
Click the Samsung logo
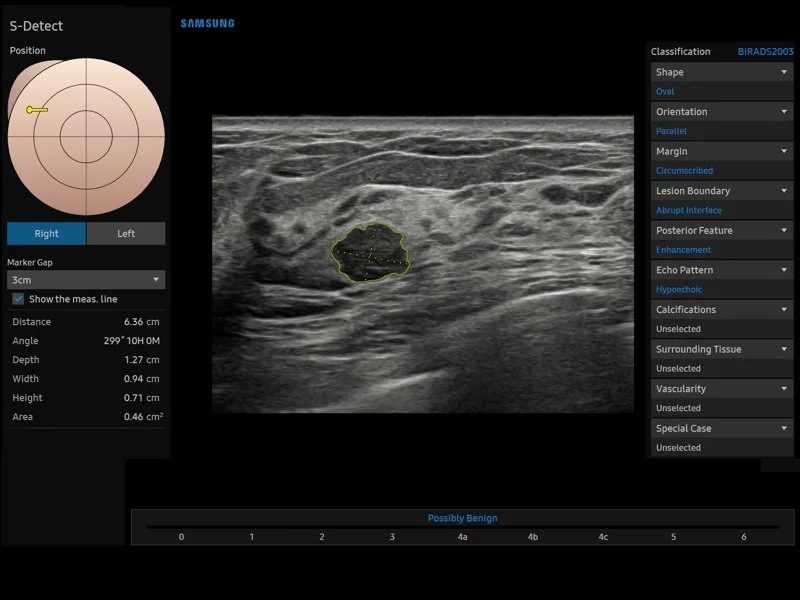(x=207, y=23)
